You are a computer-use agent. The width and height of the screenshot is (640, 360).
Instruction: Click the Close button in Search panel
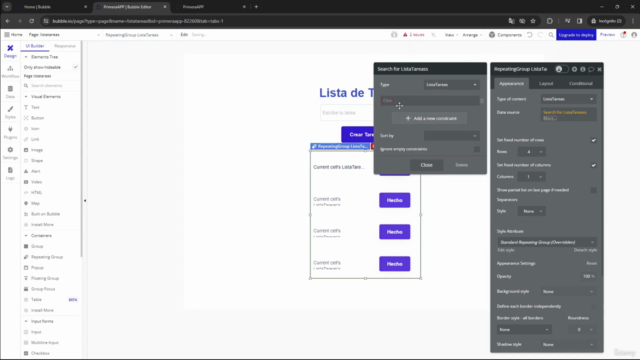(x=426, y=165)
